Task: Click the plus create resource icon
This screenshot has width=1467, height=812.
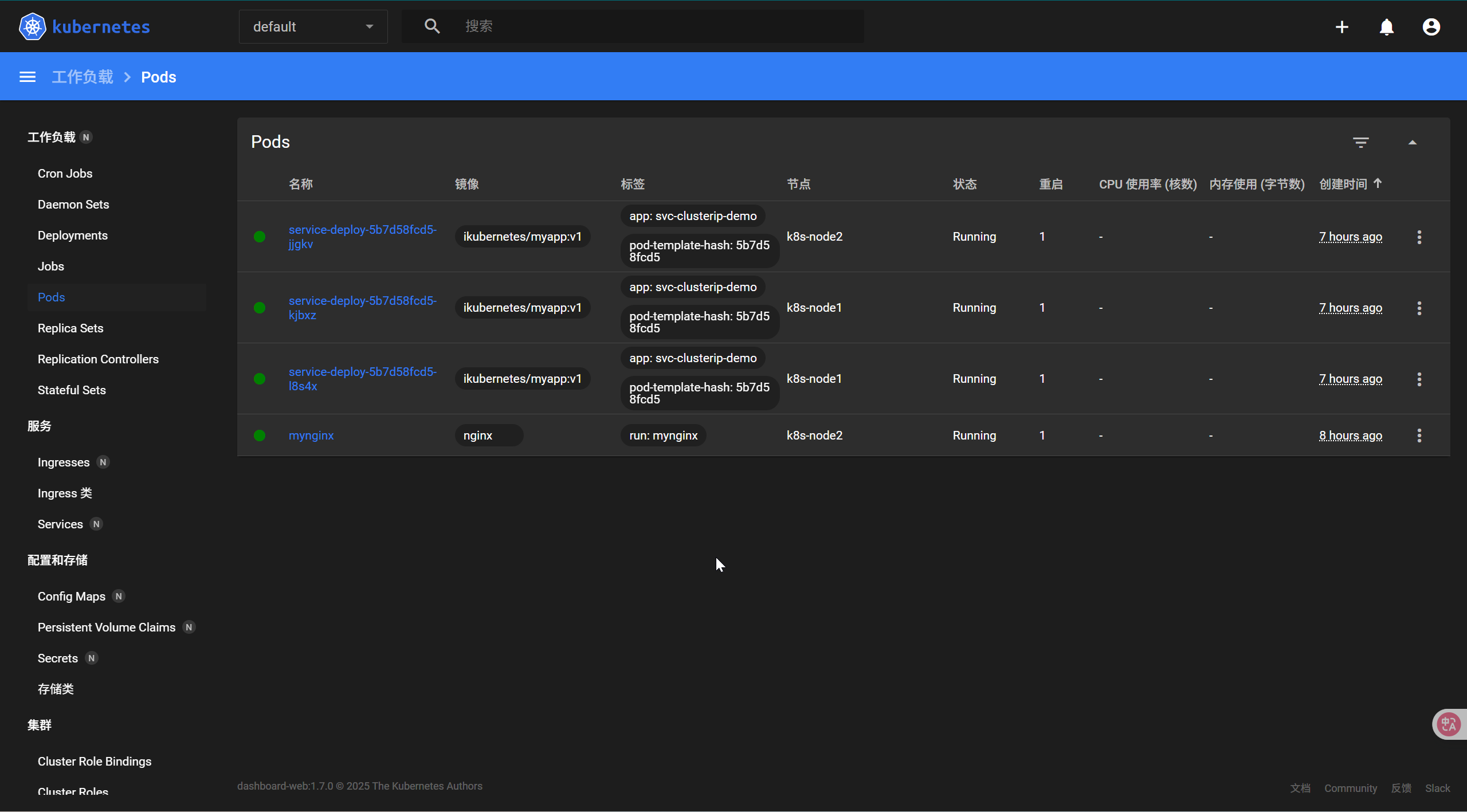Action: 1342,27
